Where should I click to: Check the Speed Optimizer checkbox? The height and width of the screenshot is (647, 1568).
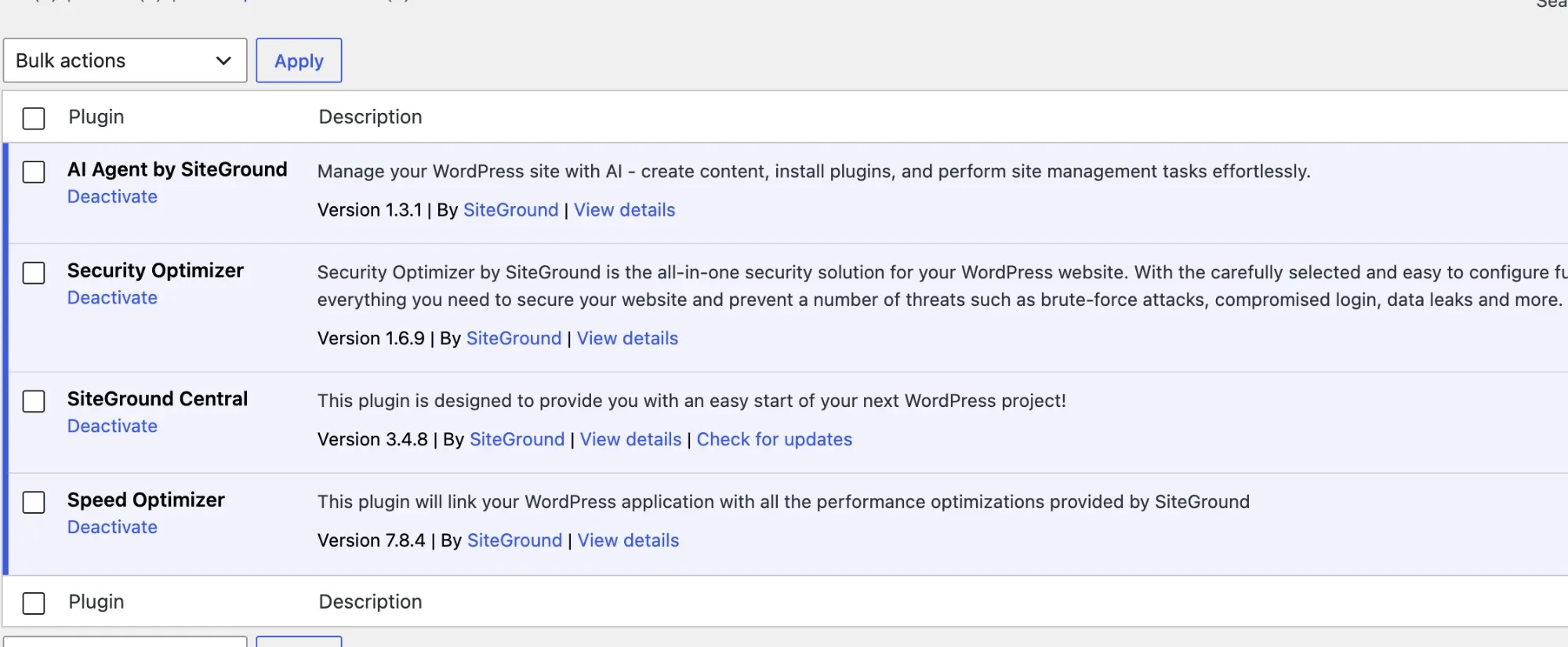[x=34, y=502]
